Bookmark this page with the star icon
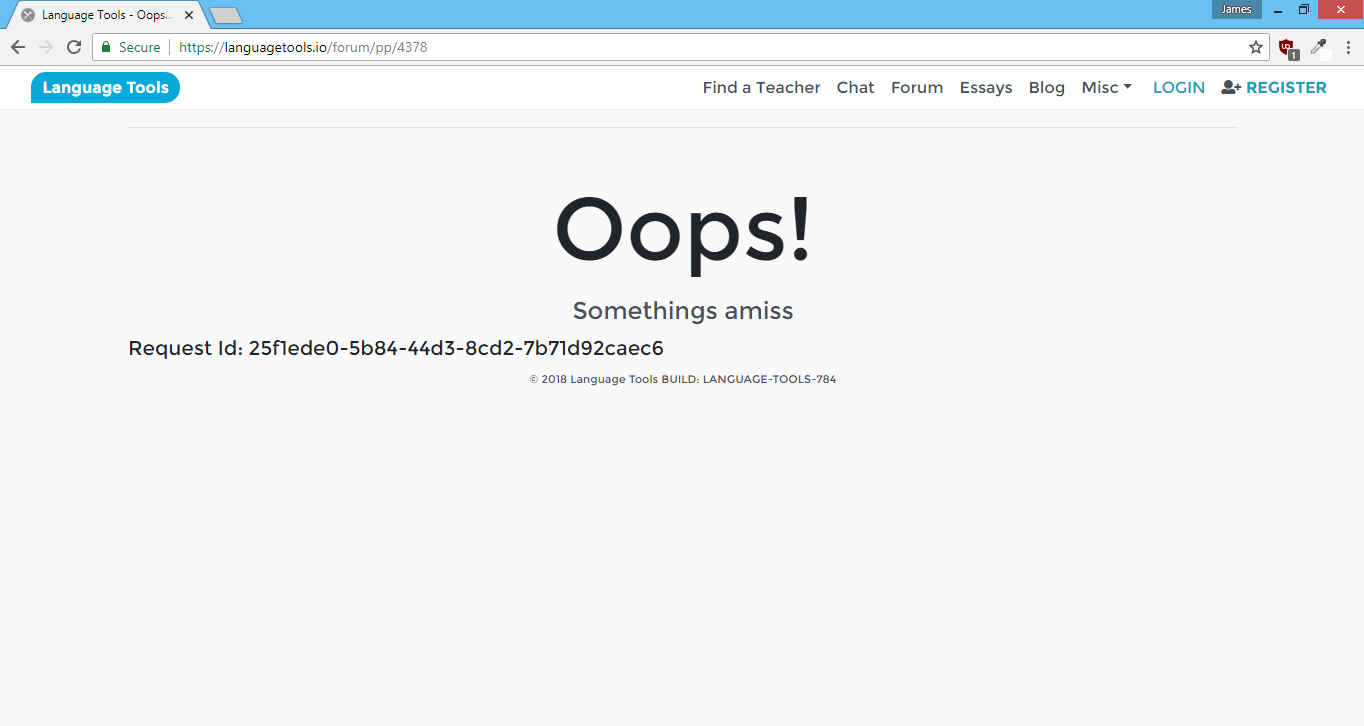 (x=1256, y=47)
